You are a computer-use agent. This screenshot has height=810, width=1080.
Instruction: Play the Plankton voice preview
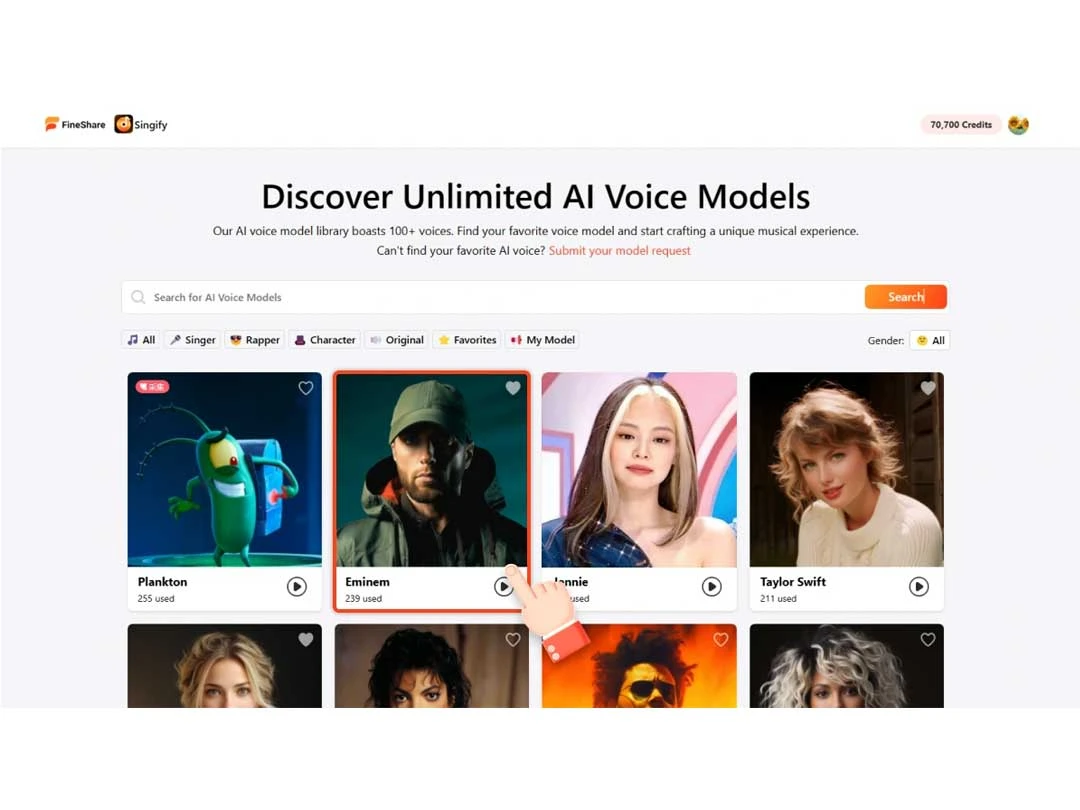click(297, 587)
